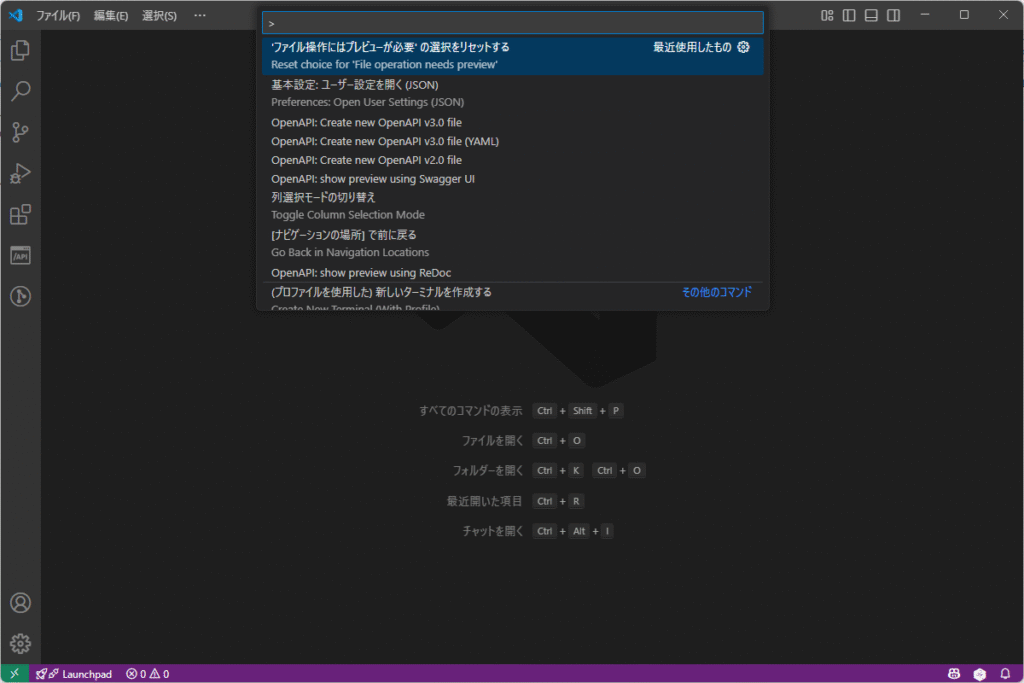Click フォルダーを開く hint text
This screenshot has height=683, width=1024.
pyautogui.click(x=488, y=471)
